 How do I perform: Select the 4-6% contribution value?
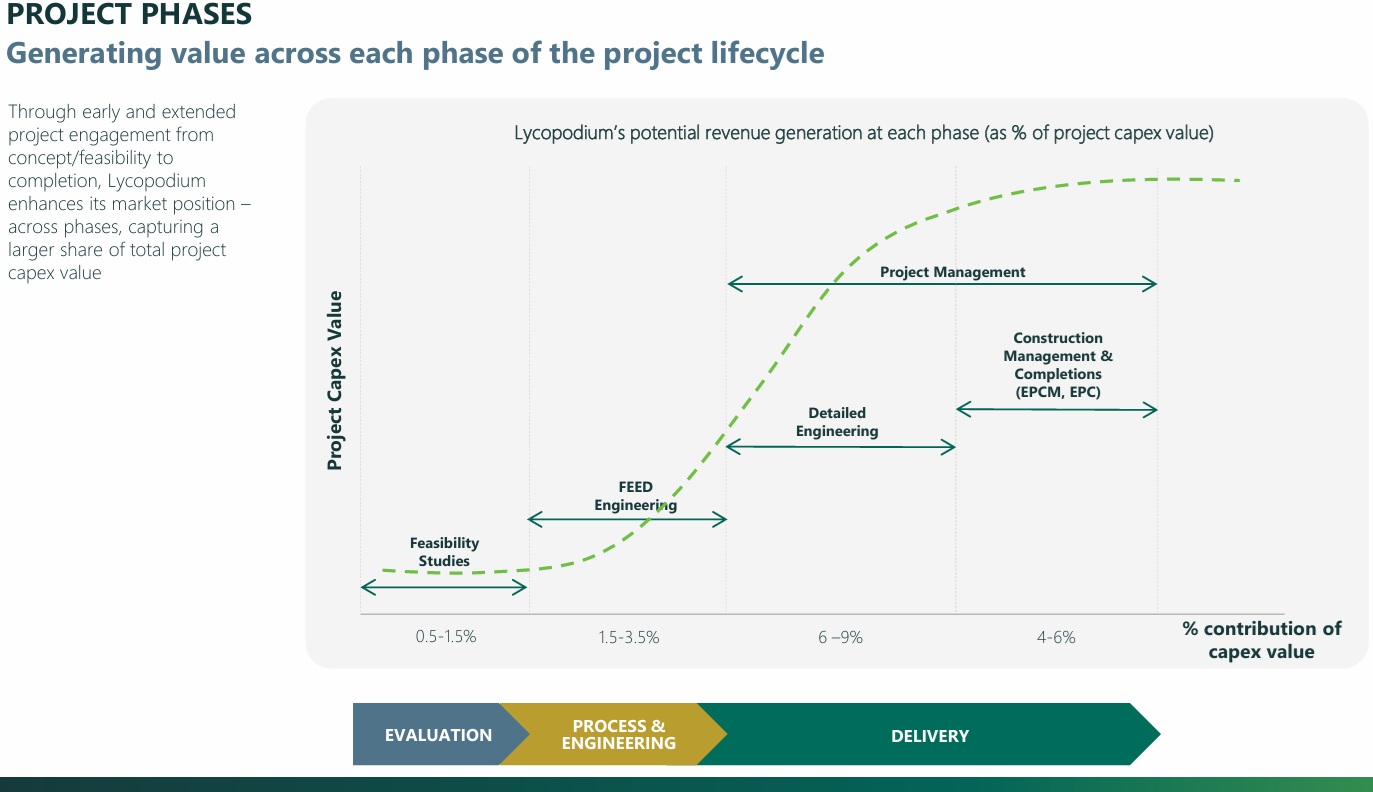[x=1056, y=637]
